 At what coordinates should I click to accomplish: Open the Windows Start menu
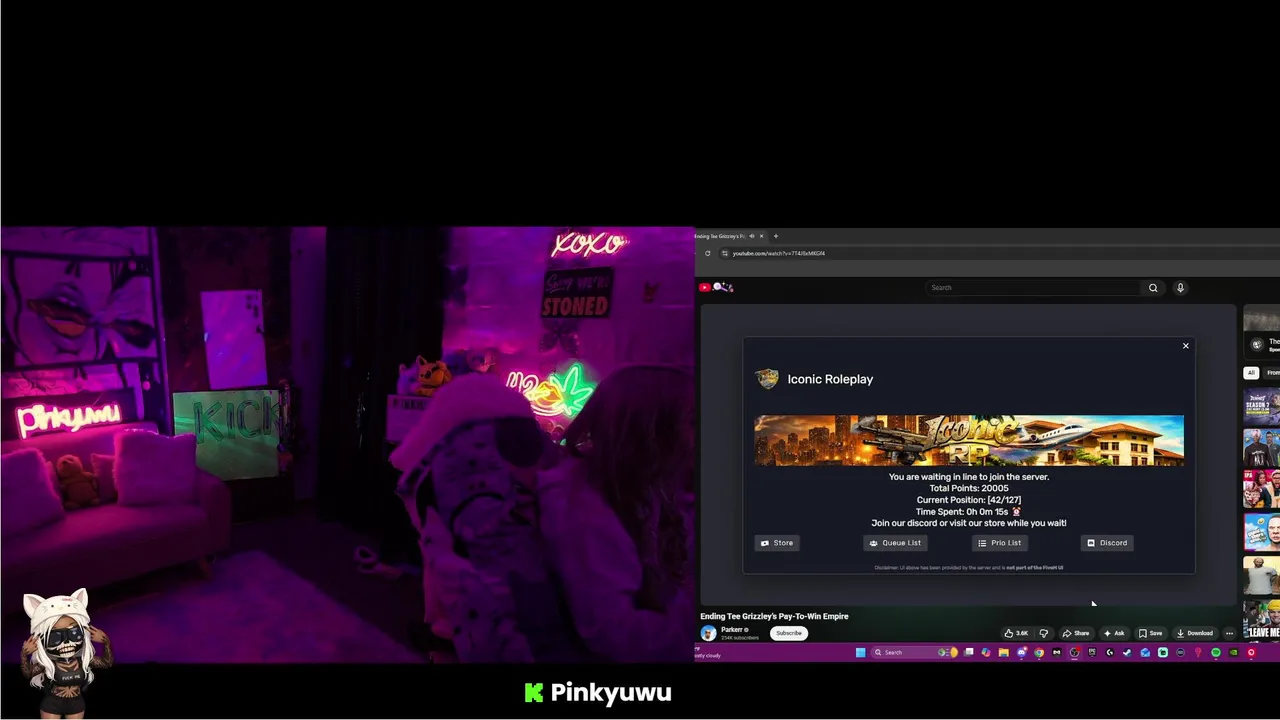[861, 652]
